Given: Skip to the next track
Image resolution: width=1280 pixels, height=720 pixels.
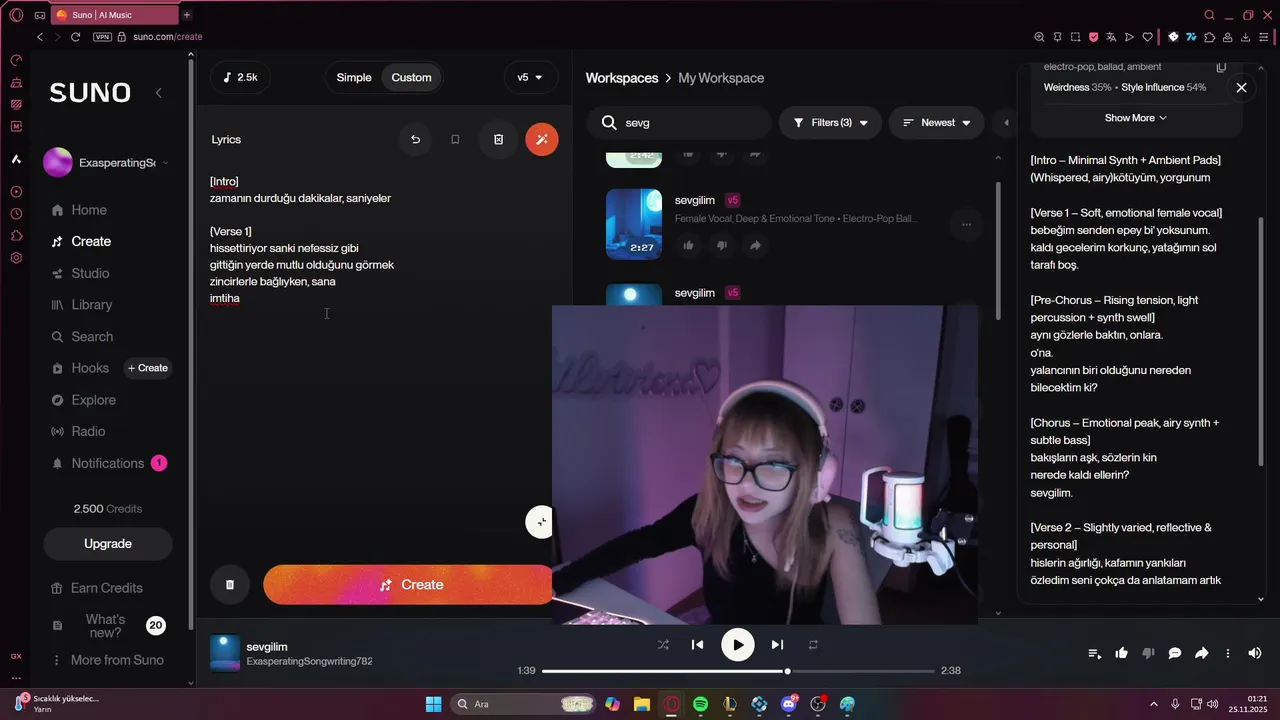Looking at the screenshot, I should (777, 645).
